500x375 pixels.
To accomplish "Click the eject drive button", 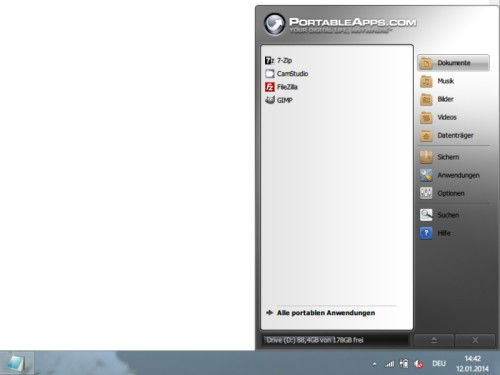I will (x=434, y=340).
